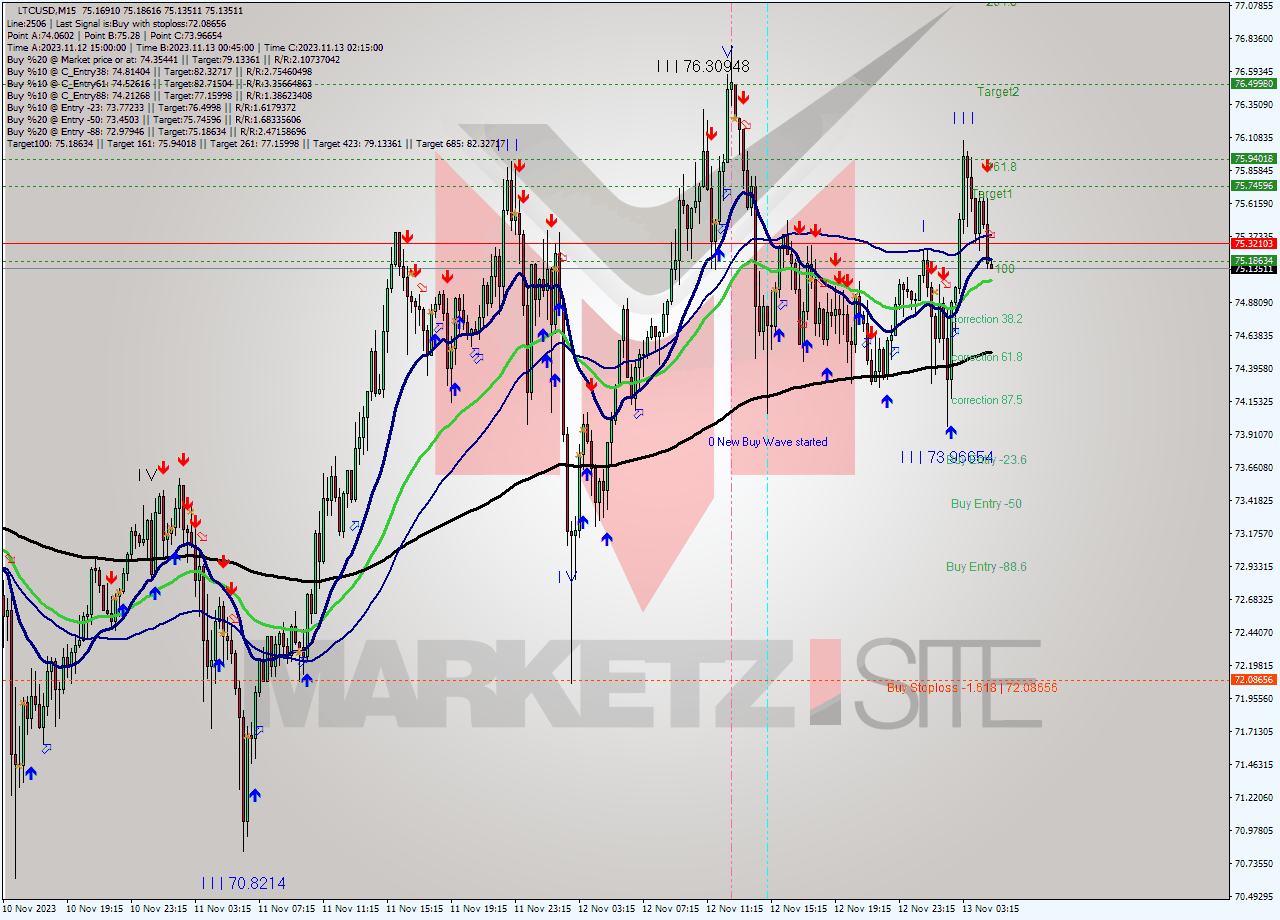The height and width of the screenshot is (920, 1280).
Task: Click the green 75.94018 price tag
Action: point(1254,158)
